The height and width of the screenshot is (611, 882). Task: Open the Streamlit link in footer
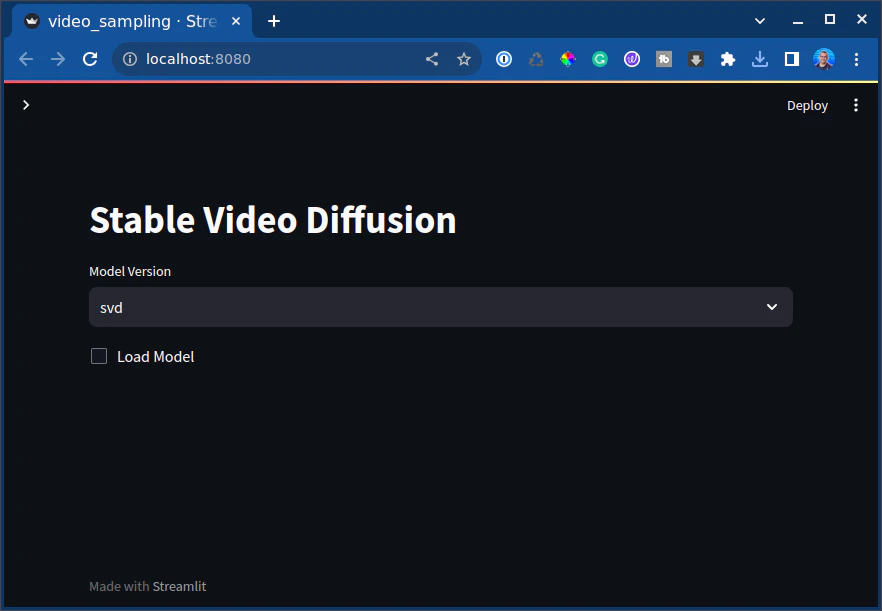tap(179, 586)
